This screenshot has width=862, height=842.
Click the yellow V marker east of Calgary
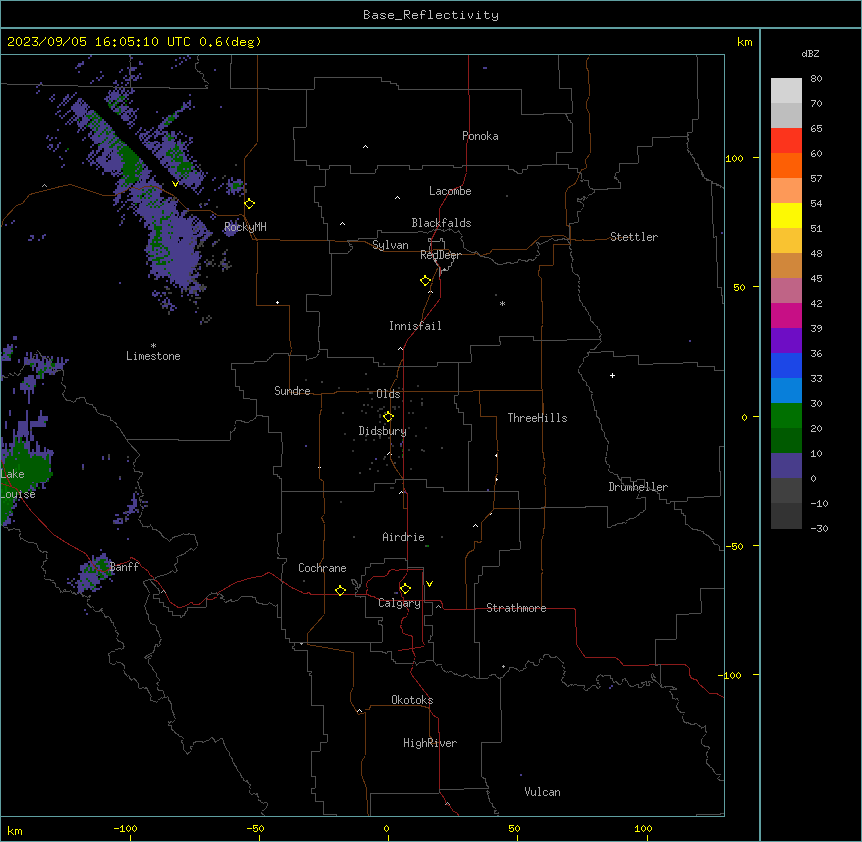pos(429,584)
